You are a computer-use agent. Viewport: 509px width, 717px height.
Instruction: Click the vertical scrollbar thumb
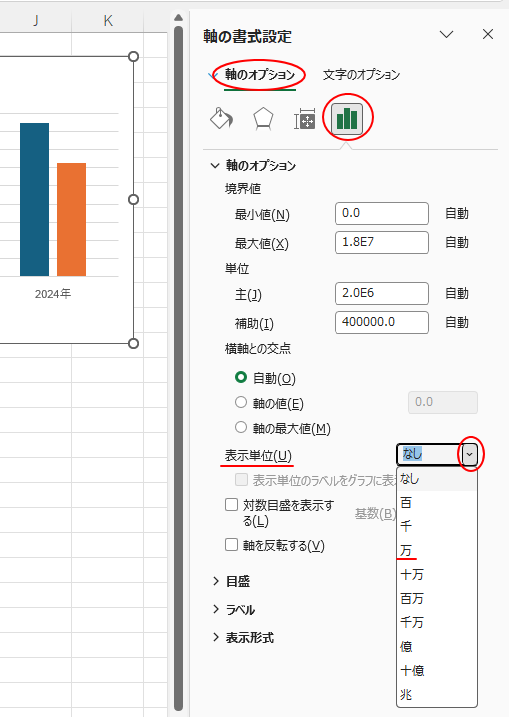click(178, 366)
